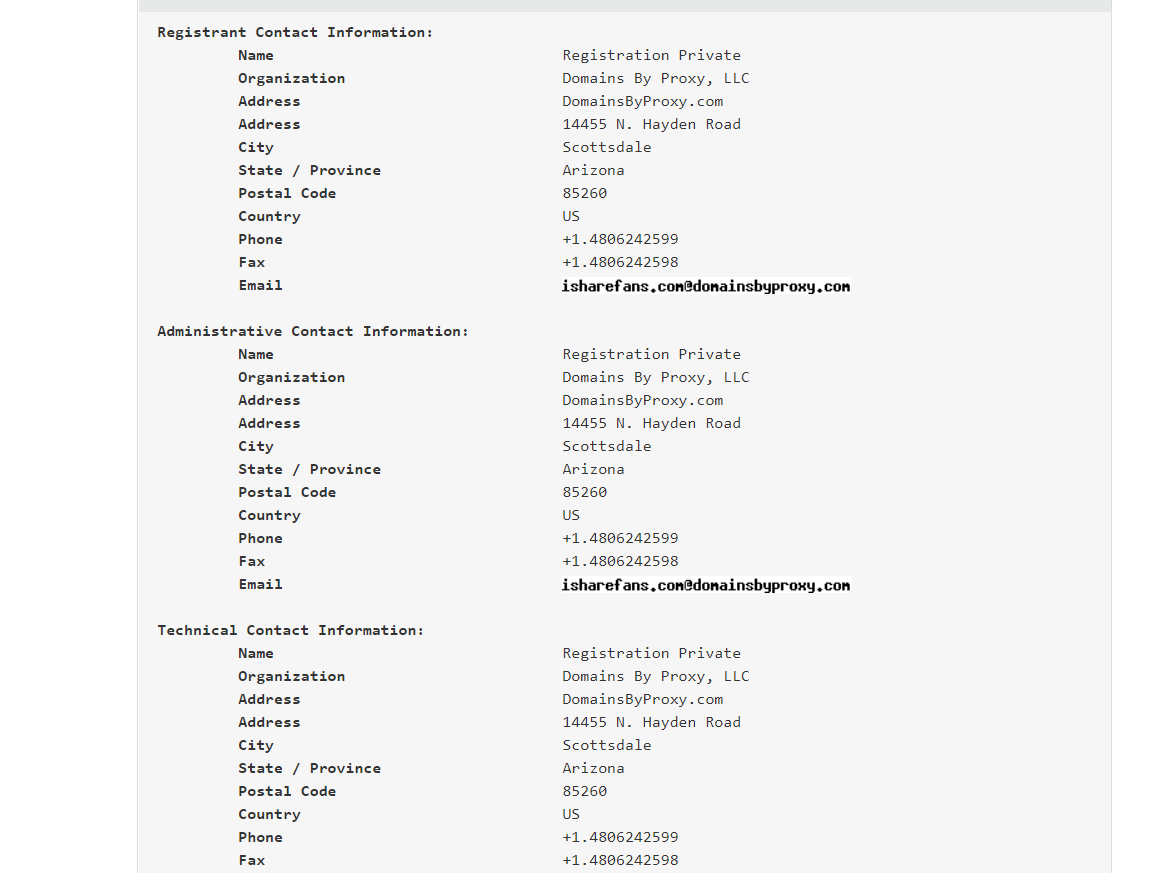Click the Administrative contact phone number
This screenshot has width=1166, height=873.
point(620,538)
